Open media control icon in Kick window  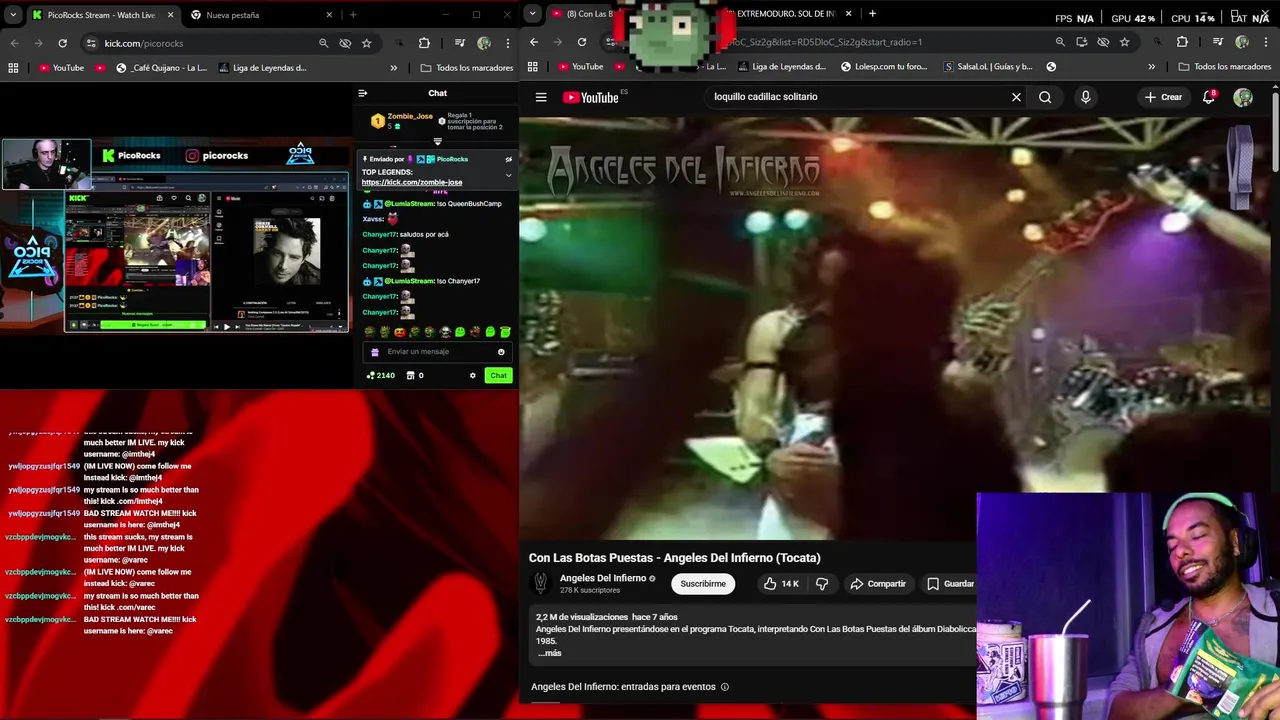[459, 43]
